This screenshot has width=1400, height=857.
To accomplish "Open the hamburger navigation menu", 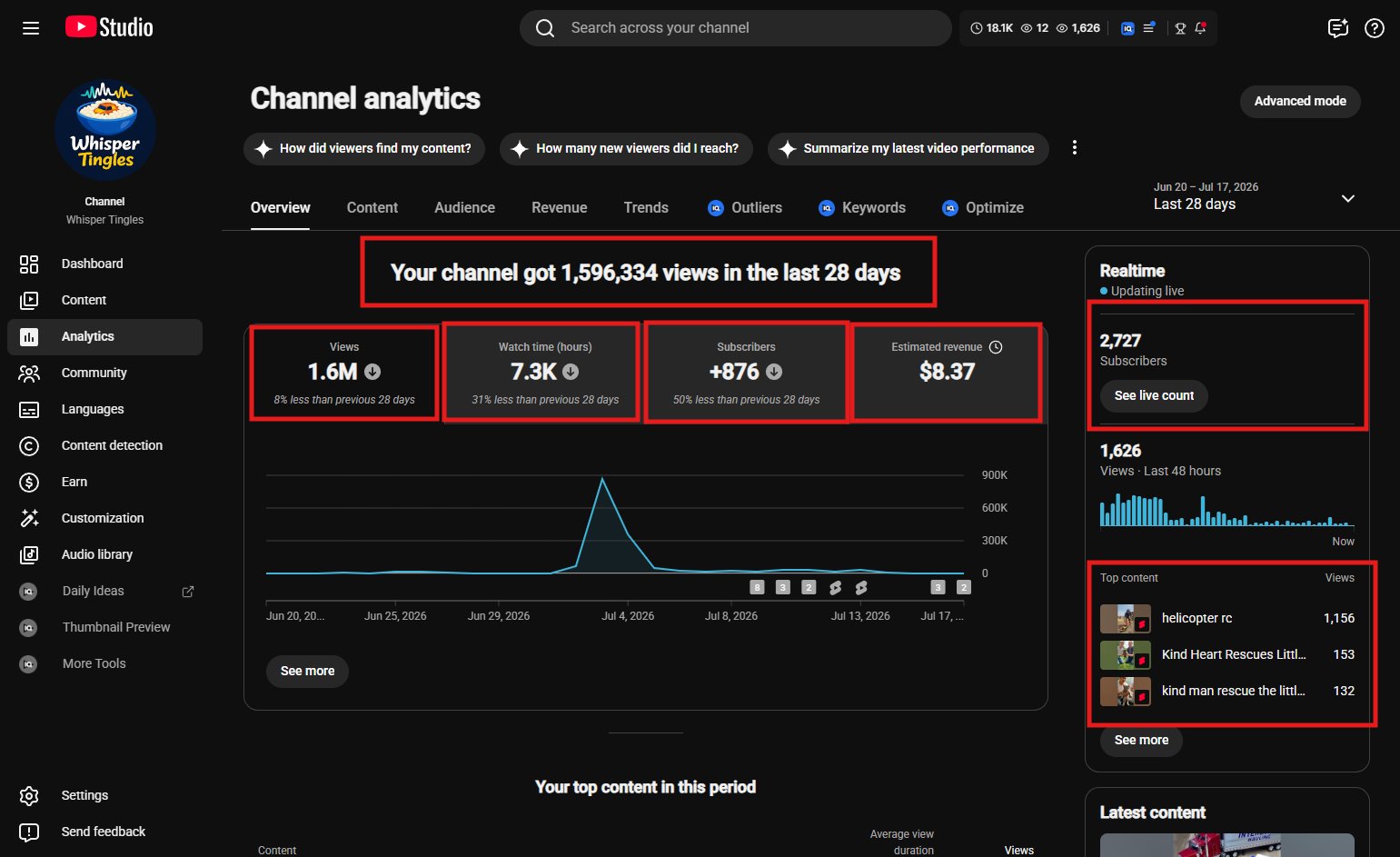I will 31,28.
